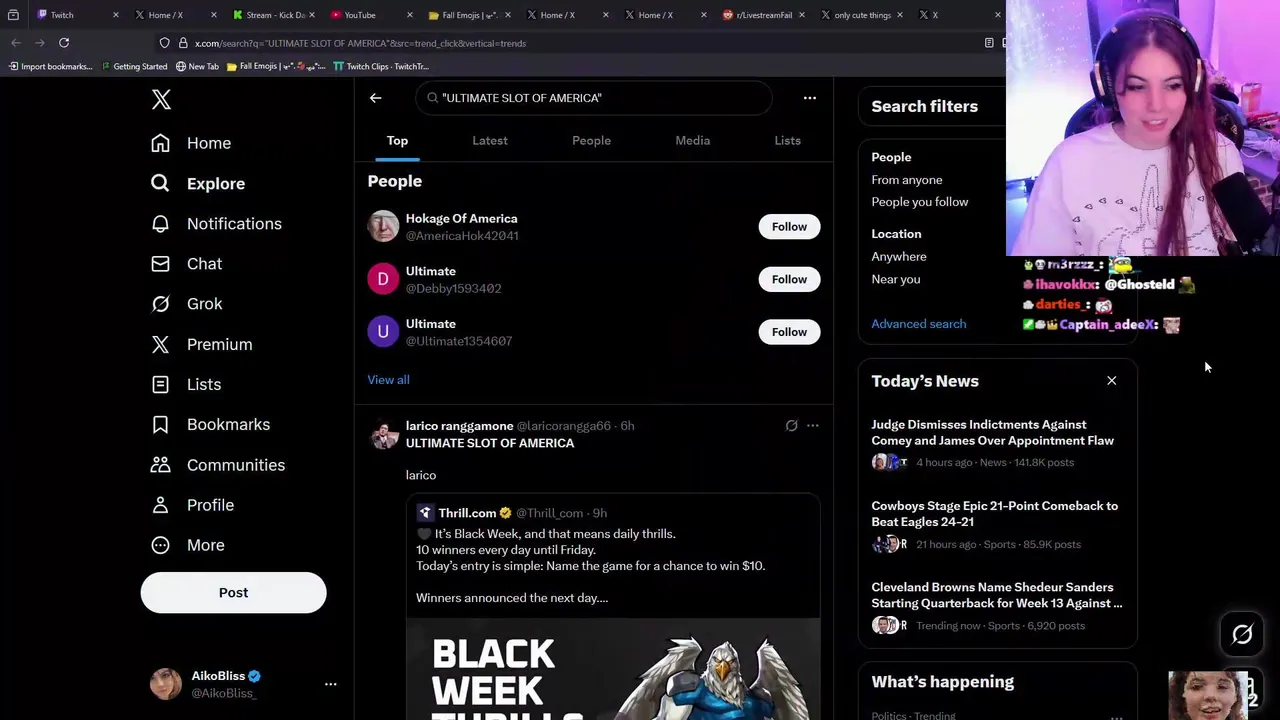This screenshot has width=1280, height=720.
Task: Select From anyone filter option
Action: point(907,180)
